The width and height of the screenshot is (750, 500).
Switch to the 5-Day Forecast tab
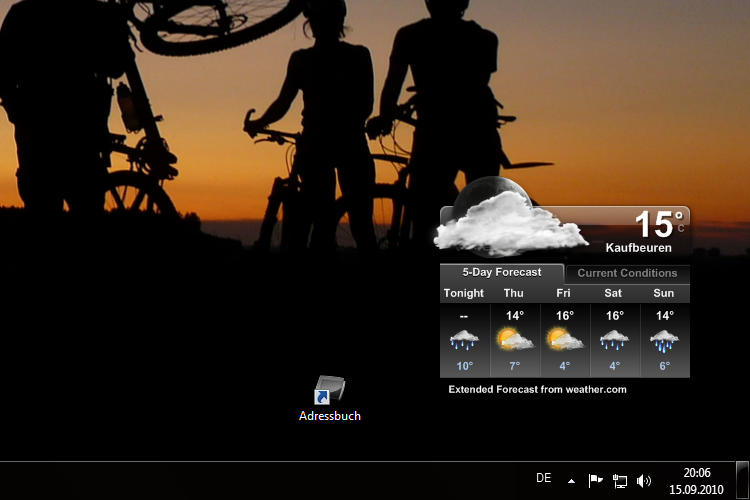coord(502,272)
